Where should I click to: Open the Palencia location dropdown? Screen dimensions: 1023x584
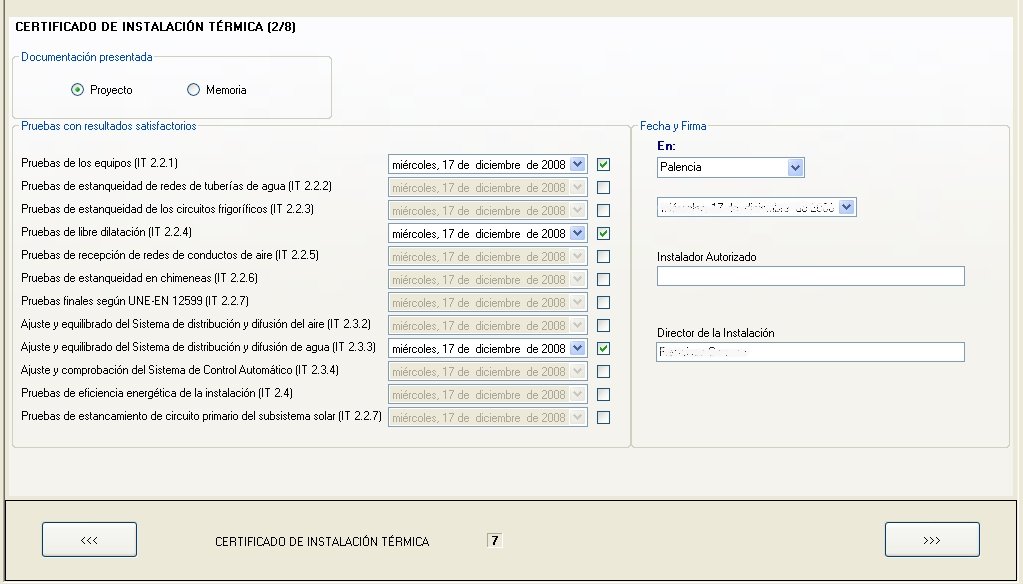795,168
